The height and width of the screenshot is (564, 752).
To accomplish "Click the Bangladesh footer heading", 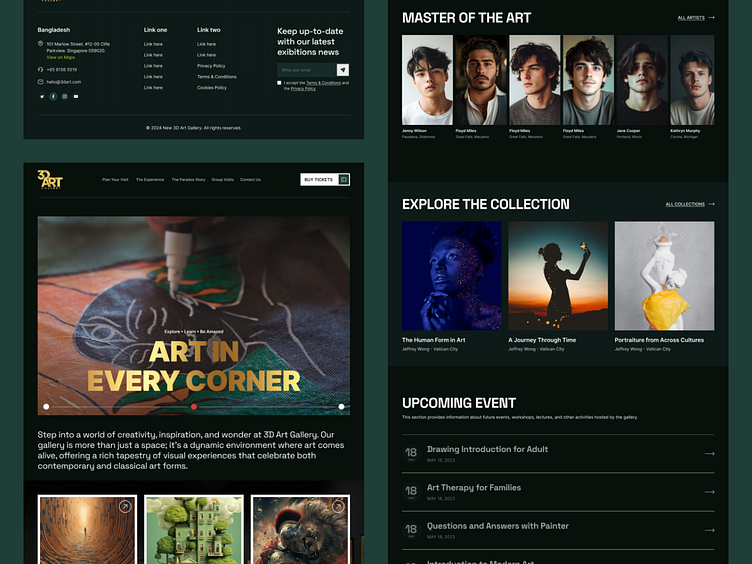I will (x=54, y=30).
